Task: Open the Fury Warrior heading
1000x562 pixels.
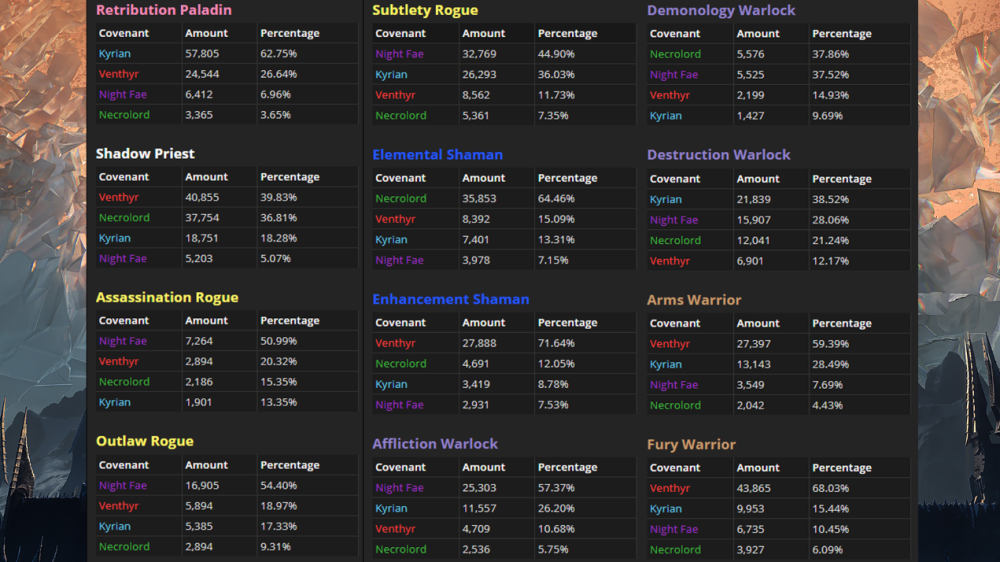Action: (691, 445)
